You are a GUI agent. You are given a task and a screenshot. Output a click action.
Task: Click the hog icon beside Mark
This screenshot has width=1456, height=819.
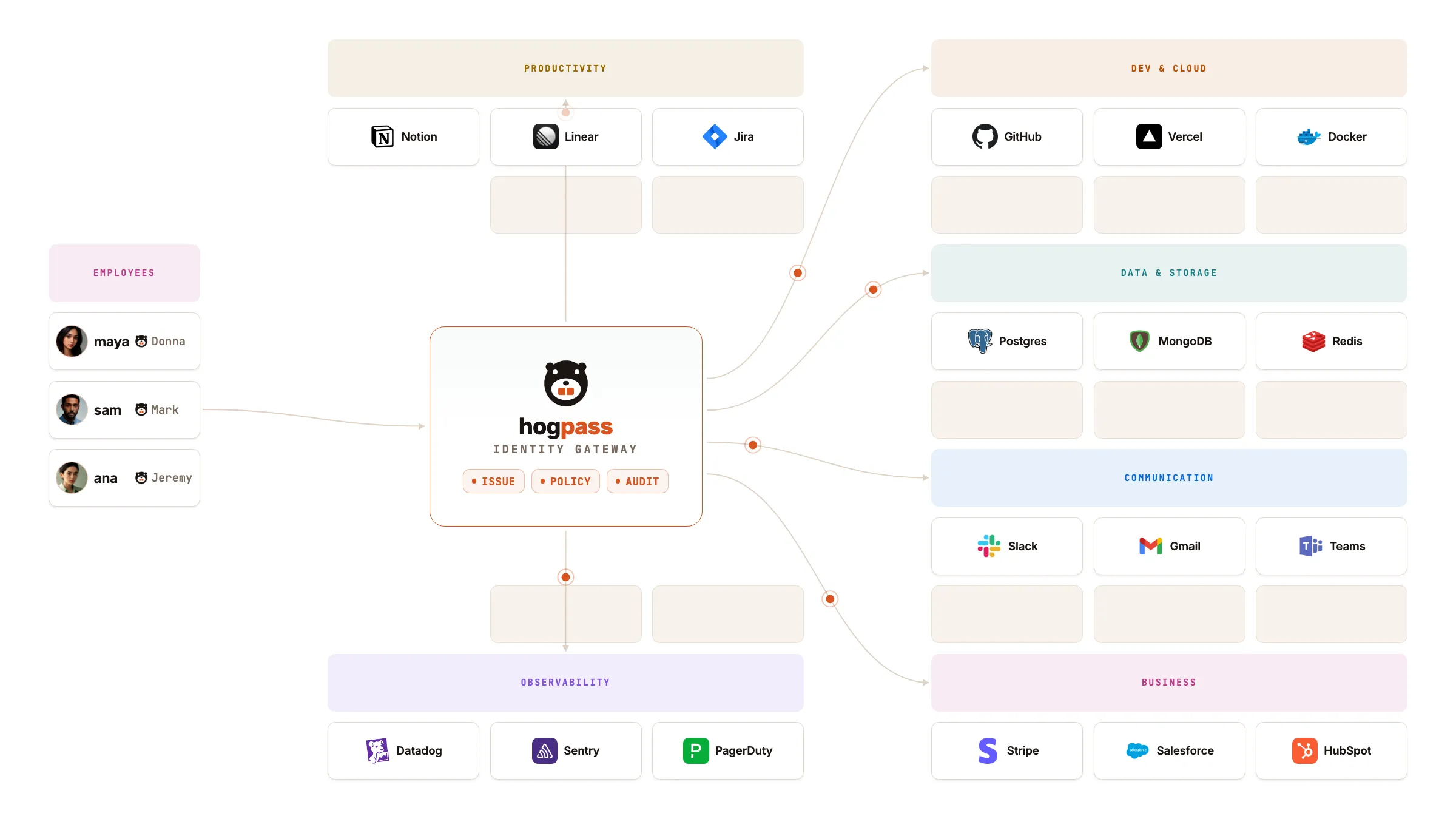(x=141, y=409)
